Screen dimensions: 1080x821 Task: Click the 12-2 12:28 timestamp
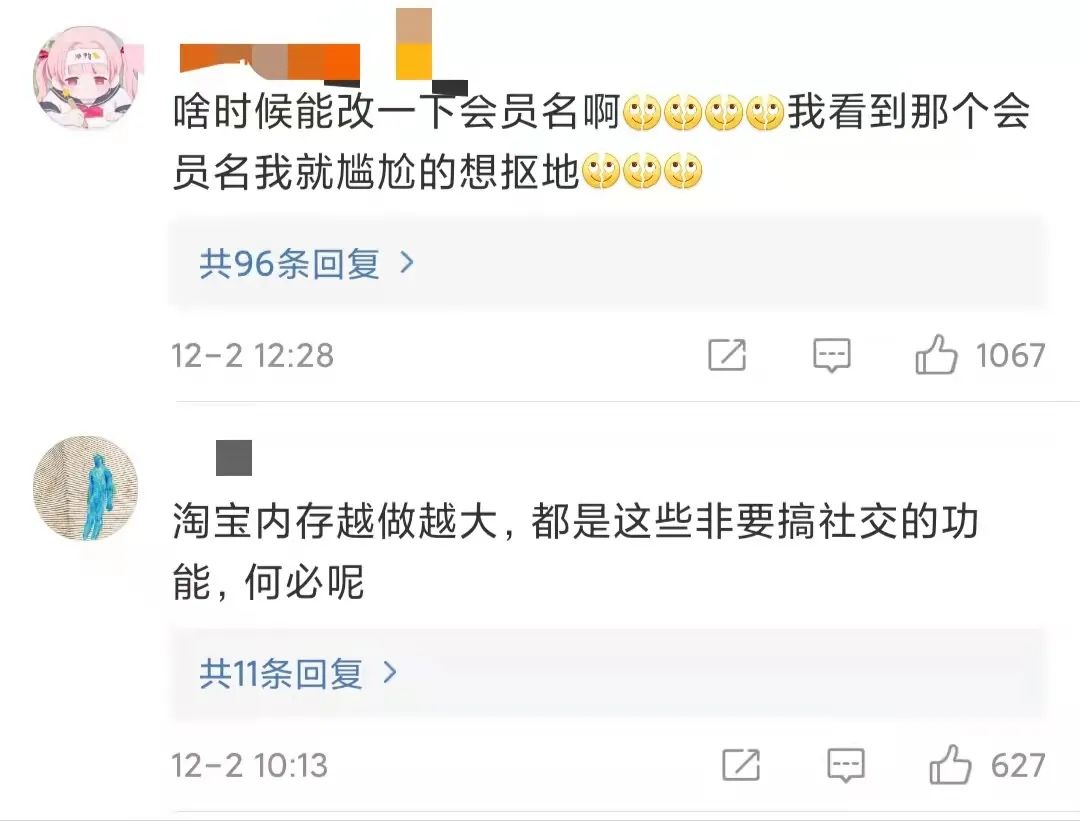(252, 355)
